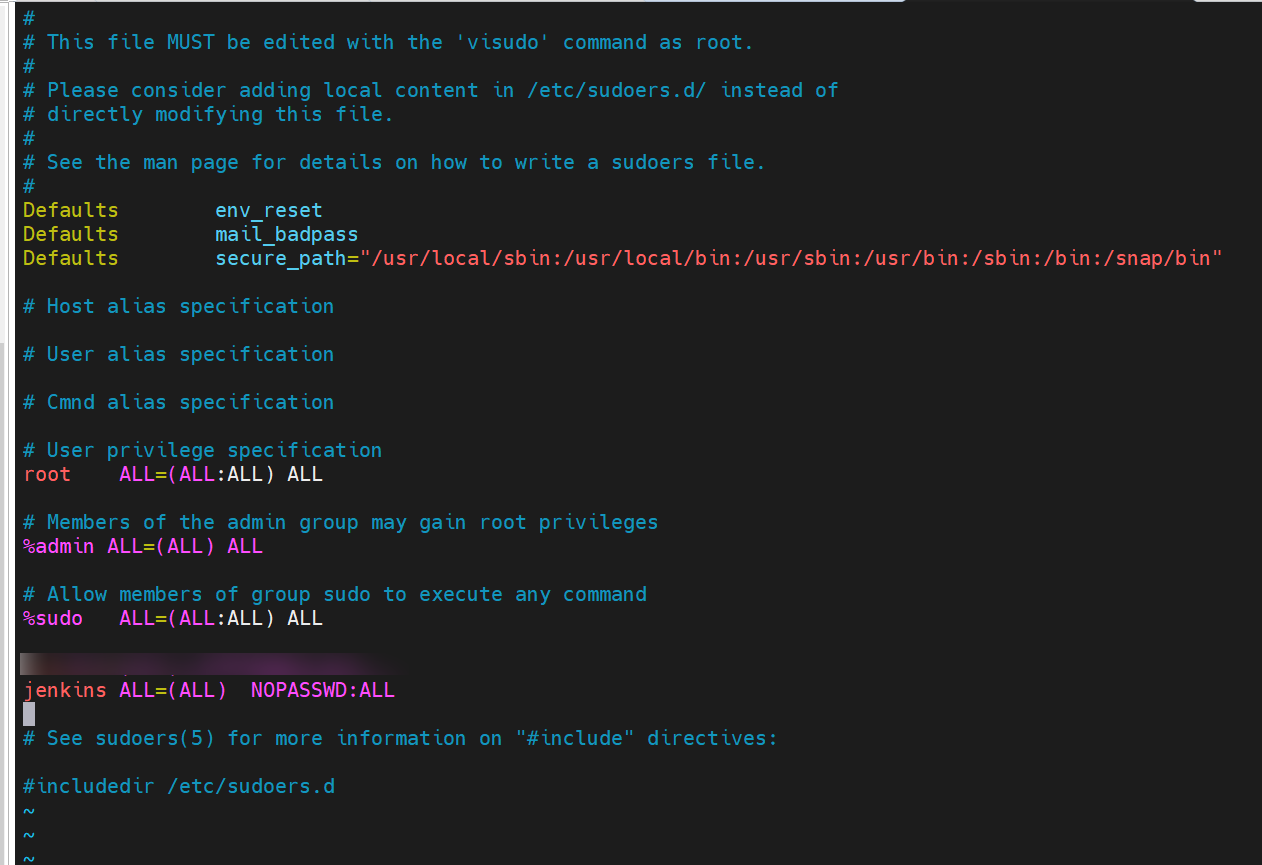
Task: Click the env_reset Defaults value
Action: tap(268, 210)
